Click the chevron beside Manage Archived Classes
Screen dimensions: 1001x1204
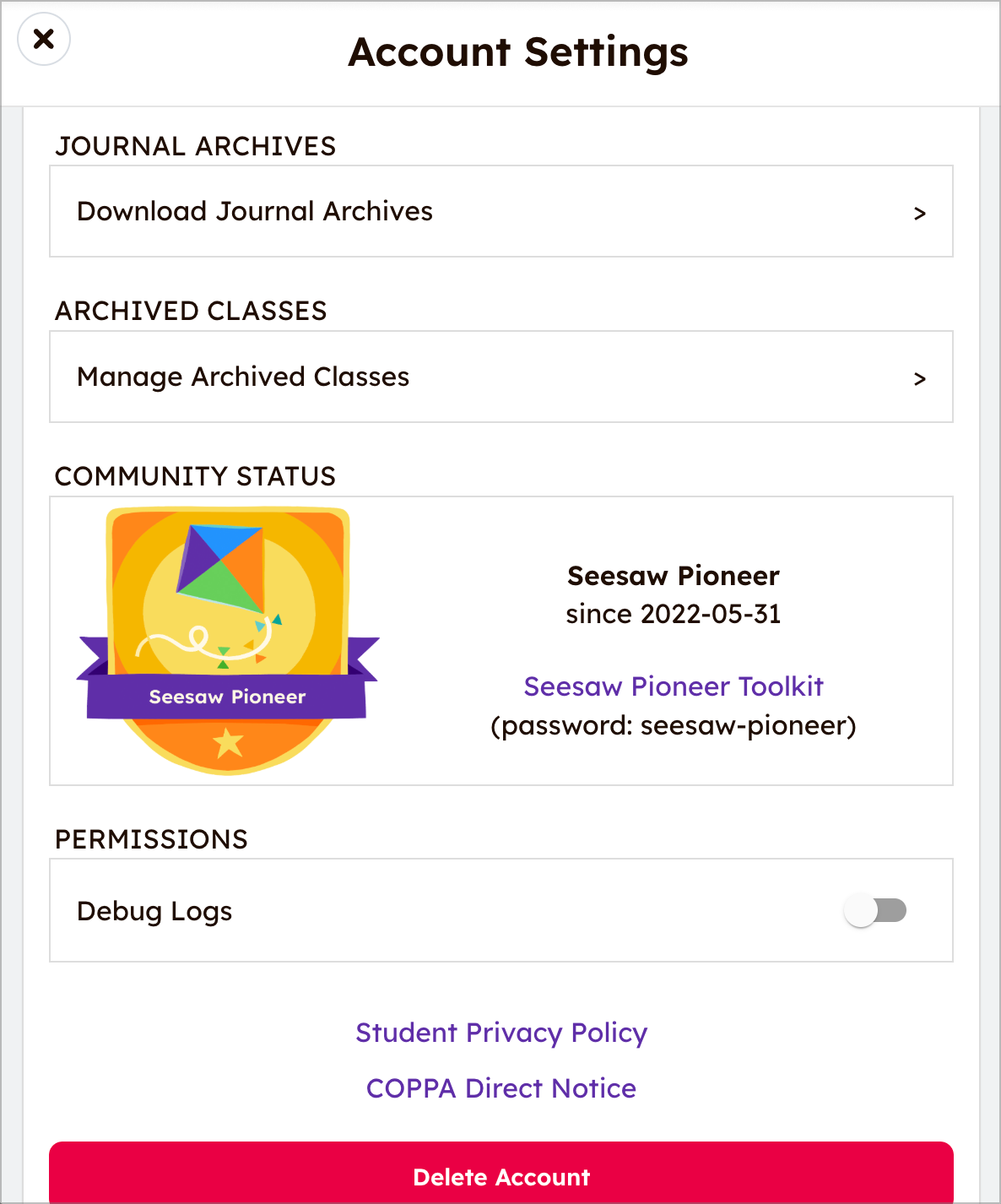920,379
